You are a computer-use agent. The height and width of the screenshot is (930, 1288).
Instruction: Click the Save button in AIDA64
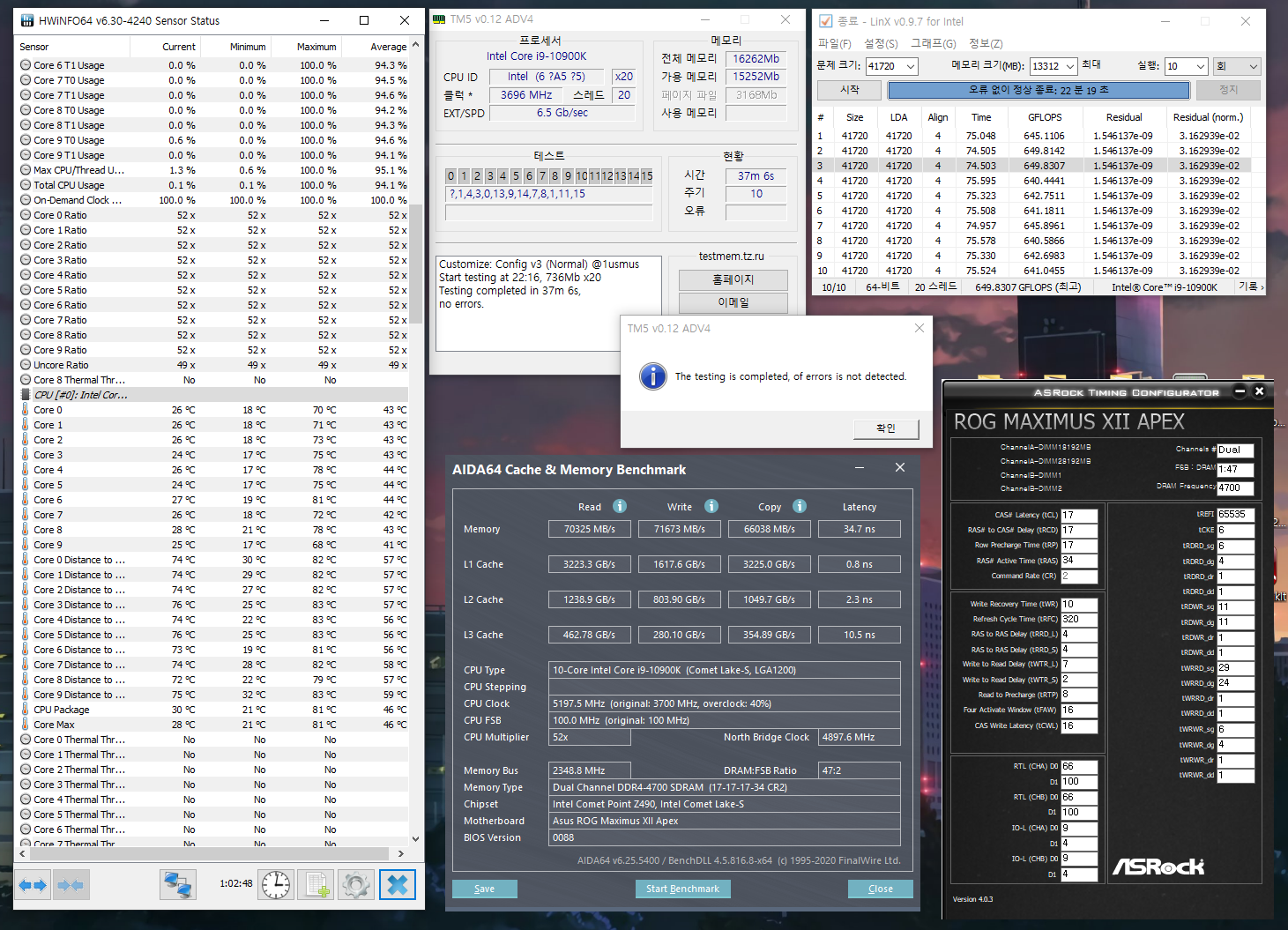[485, 889]
